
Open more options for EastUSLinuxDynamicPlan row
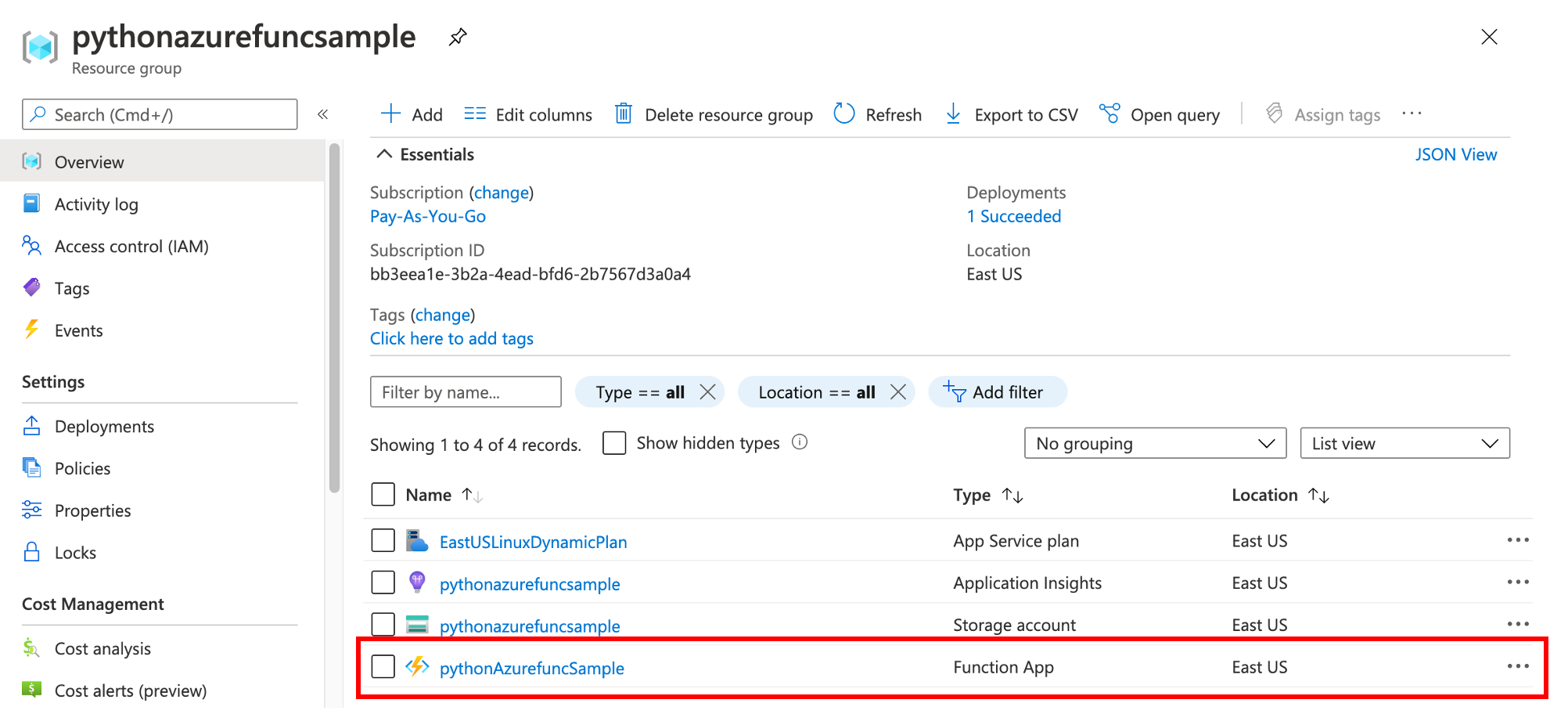[x=1517, y=540]
